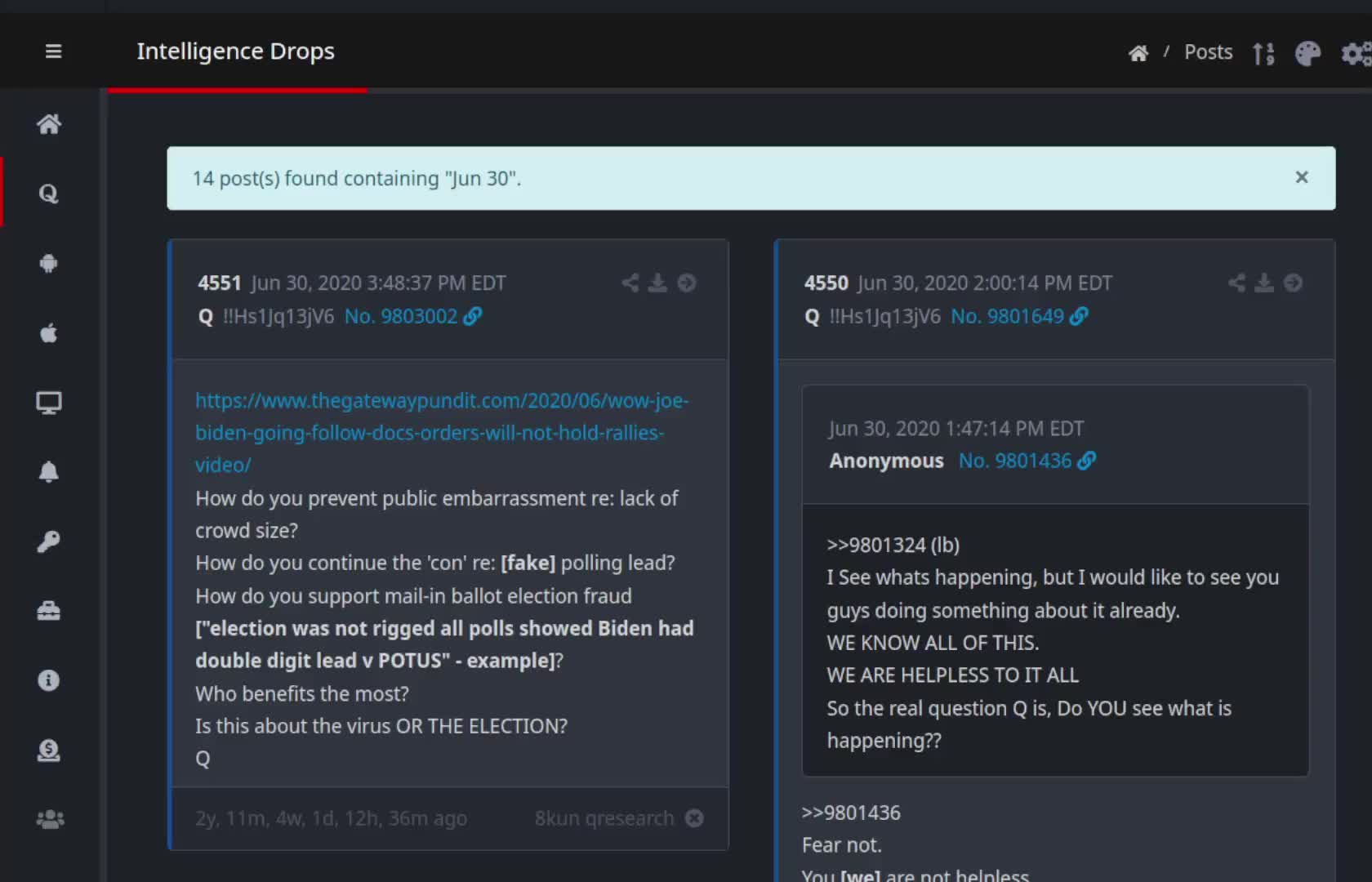Open the toolbox icon in the sidebar
The width and height of the screenshot is (1372, 882).
tap(49, 611)
